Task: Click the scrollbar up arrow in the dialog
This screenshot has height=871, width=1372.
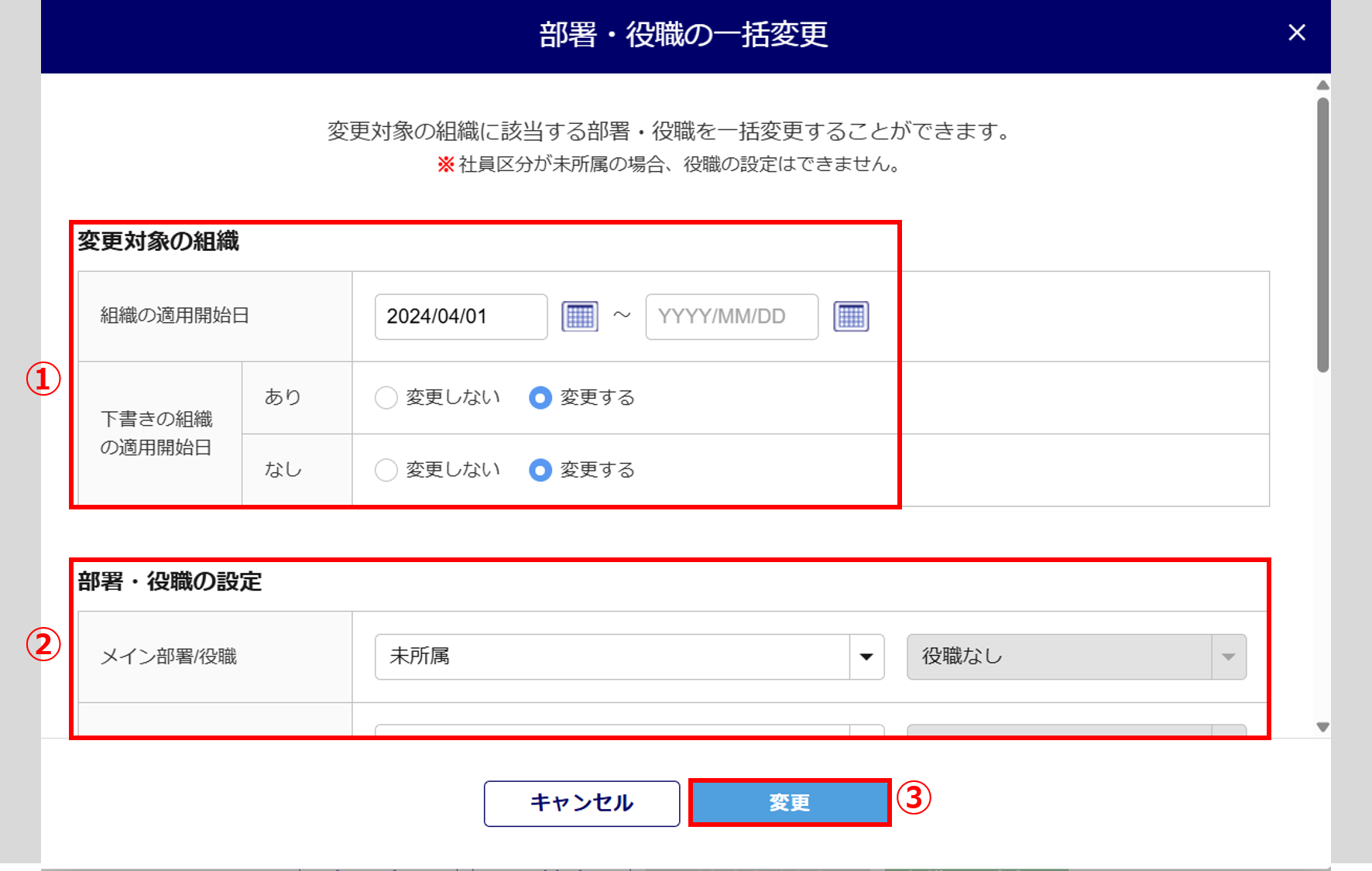Action: (1323, 85)
